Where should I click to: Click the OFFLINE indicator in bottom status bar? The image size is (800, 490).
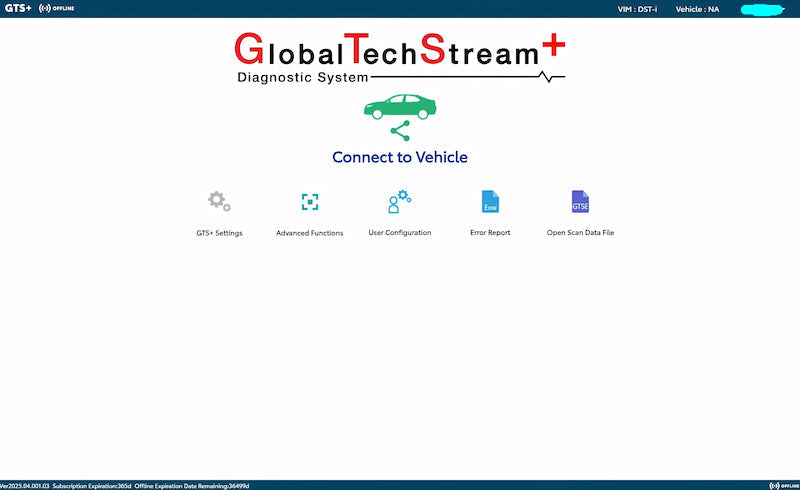click(784, 486)
